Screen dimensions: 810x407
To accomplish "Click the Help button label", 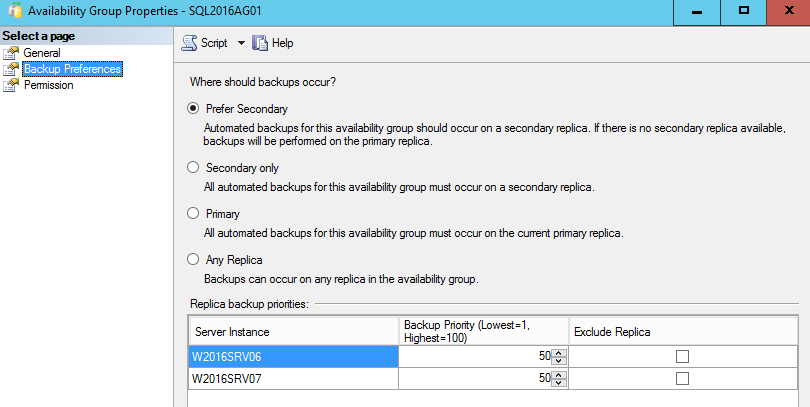I will 283,43.
